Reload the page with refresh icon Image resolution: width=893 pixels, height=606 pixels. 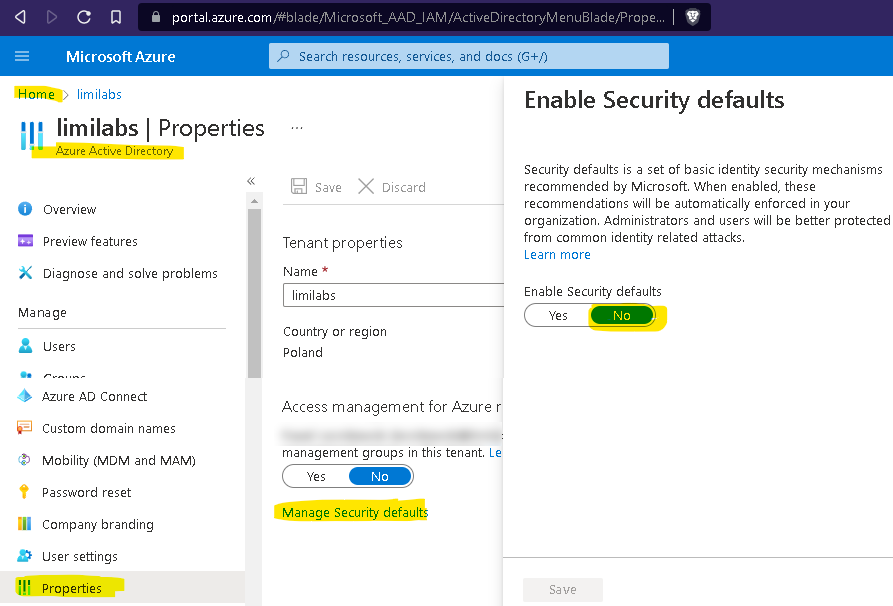tap(84, 17)
